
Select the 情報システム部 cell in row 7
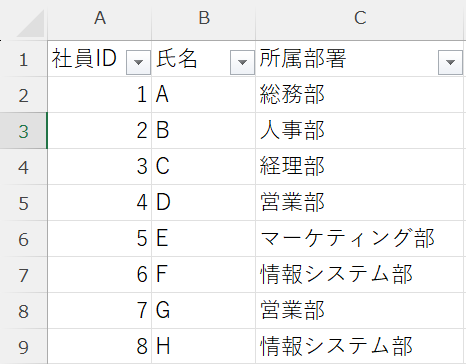point(361,275)
